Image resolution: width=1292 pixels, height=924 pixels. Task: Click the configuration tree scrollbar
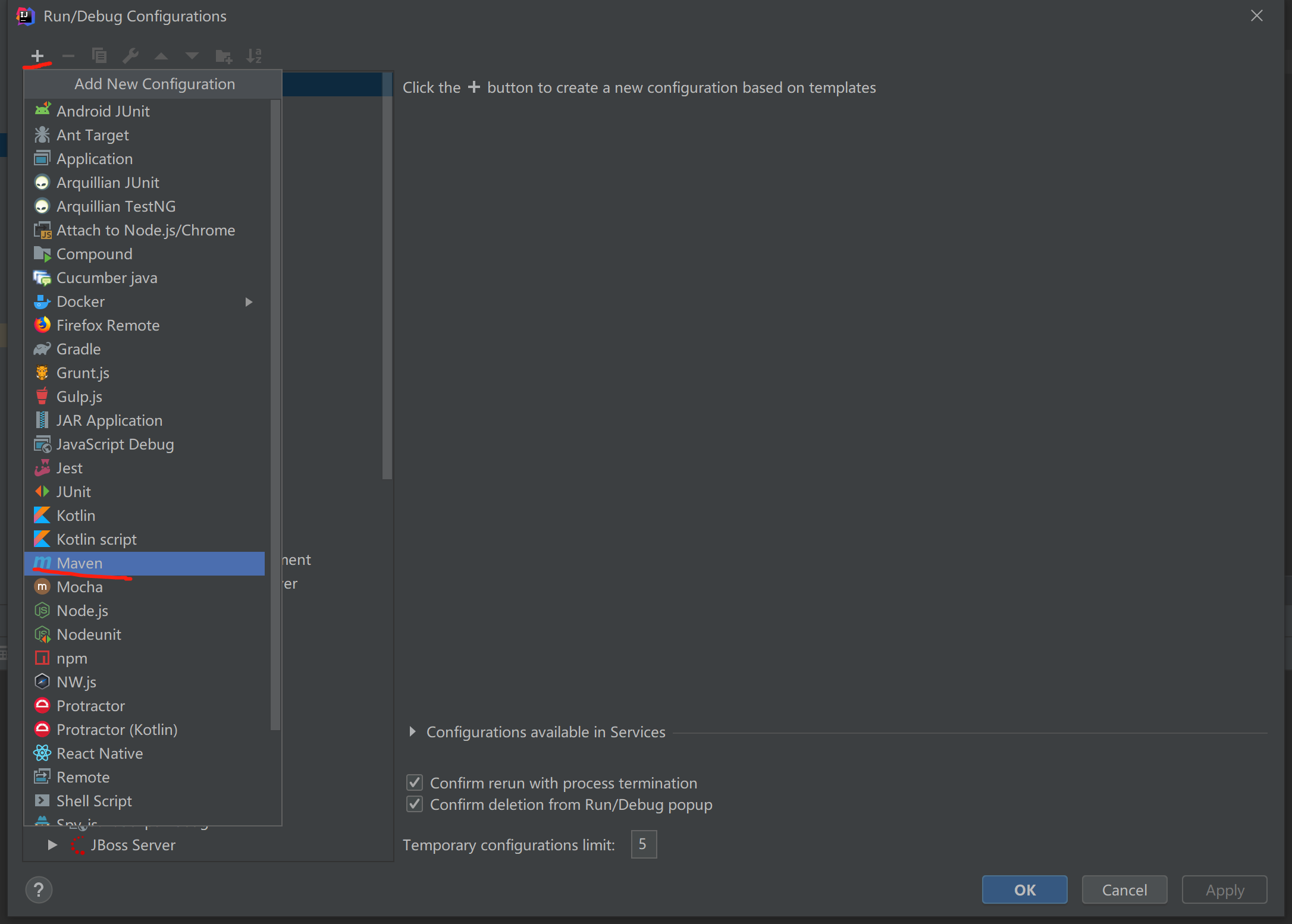pyautogui.click(x=387, y=276)
